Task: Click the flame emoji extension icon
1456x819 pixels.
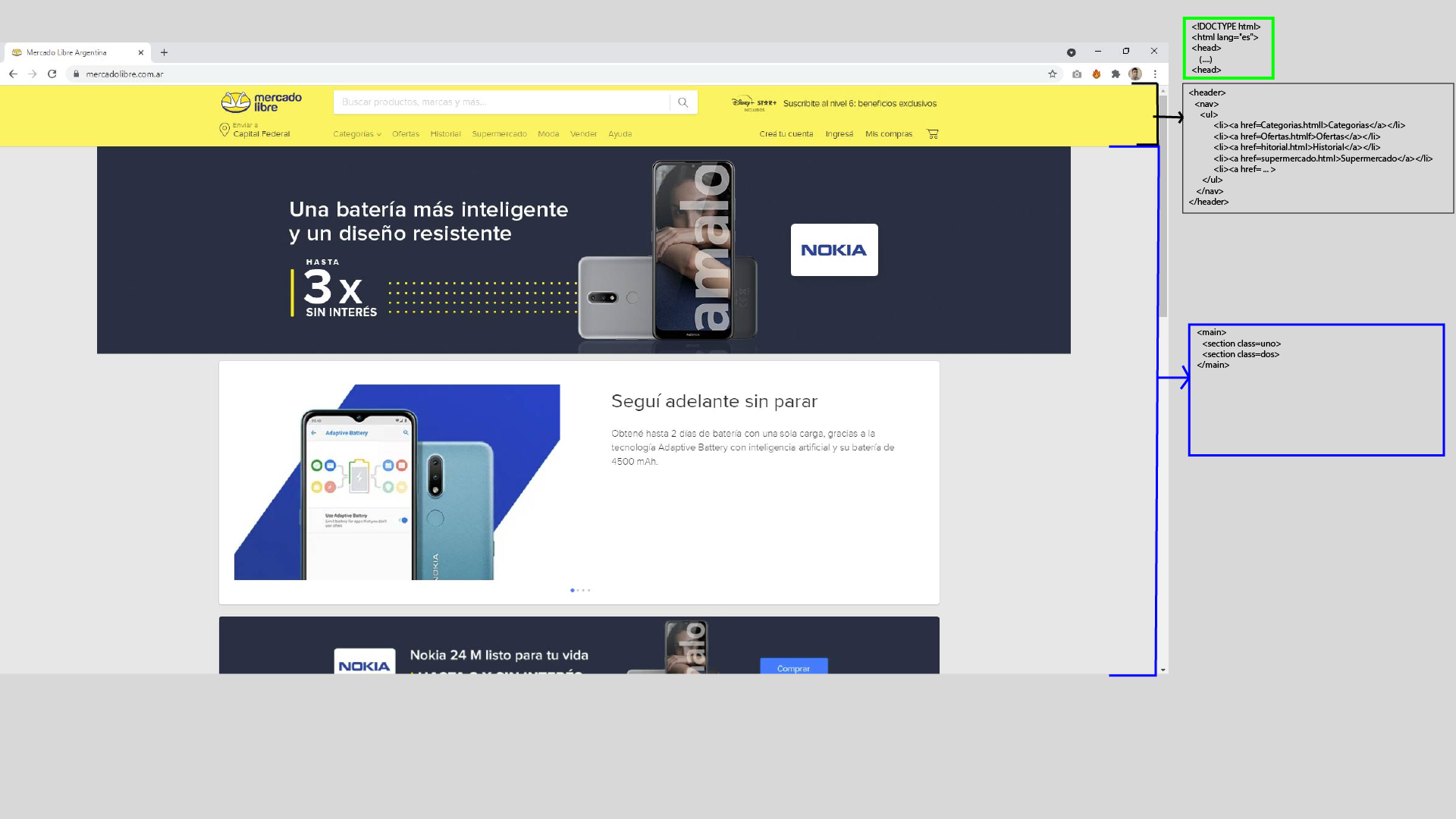Action: 1097,74
